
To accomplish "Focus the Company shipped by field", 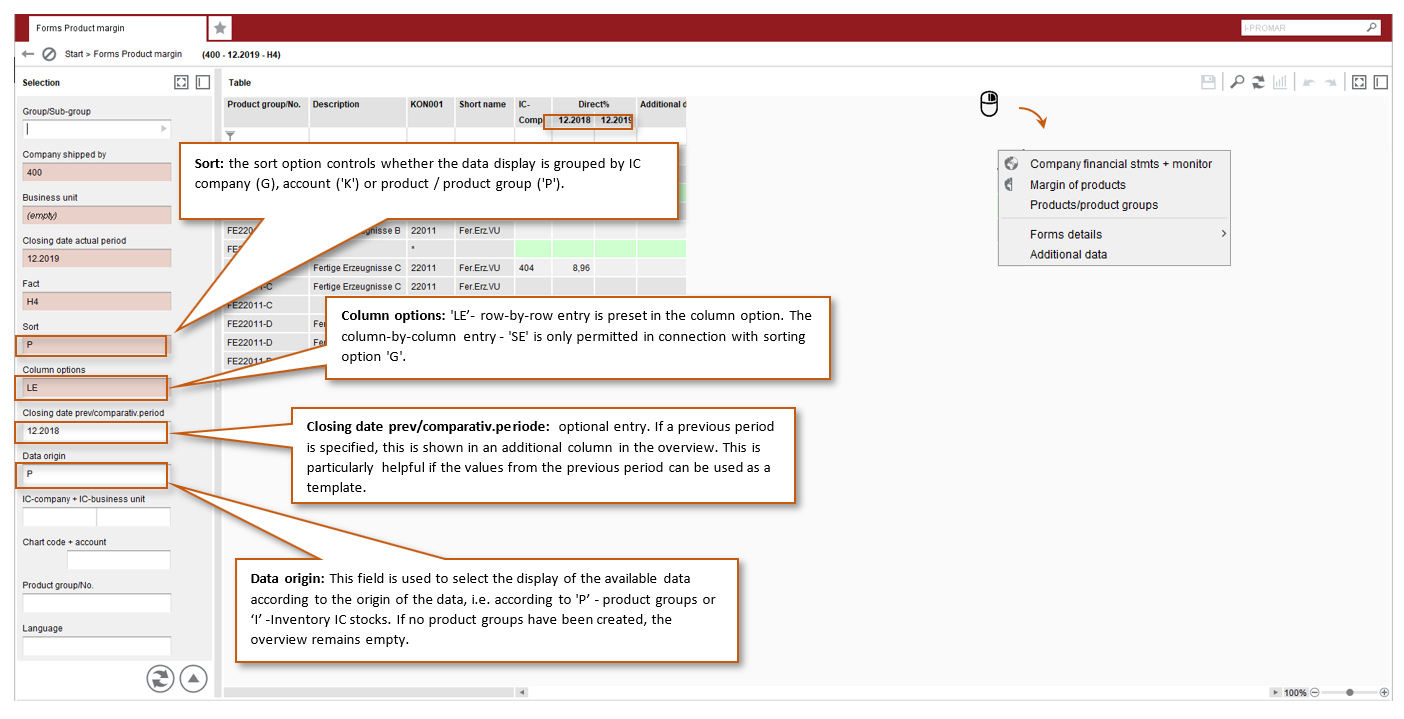I will (97, 172).
